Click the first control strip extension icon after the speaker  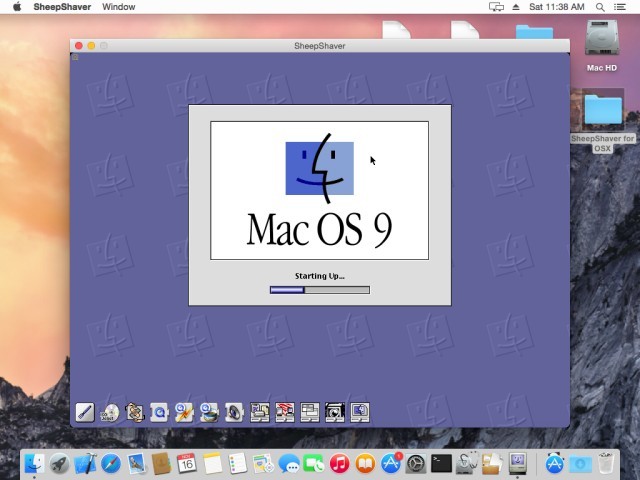[260, 412]
